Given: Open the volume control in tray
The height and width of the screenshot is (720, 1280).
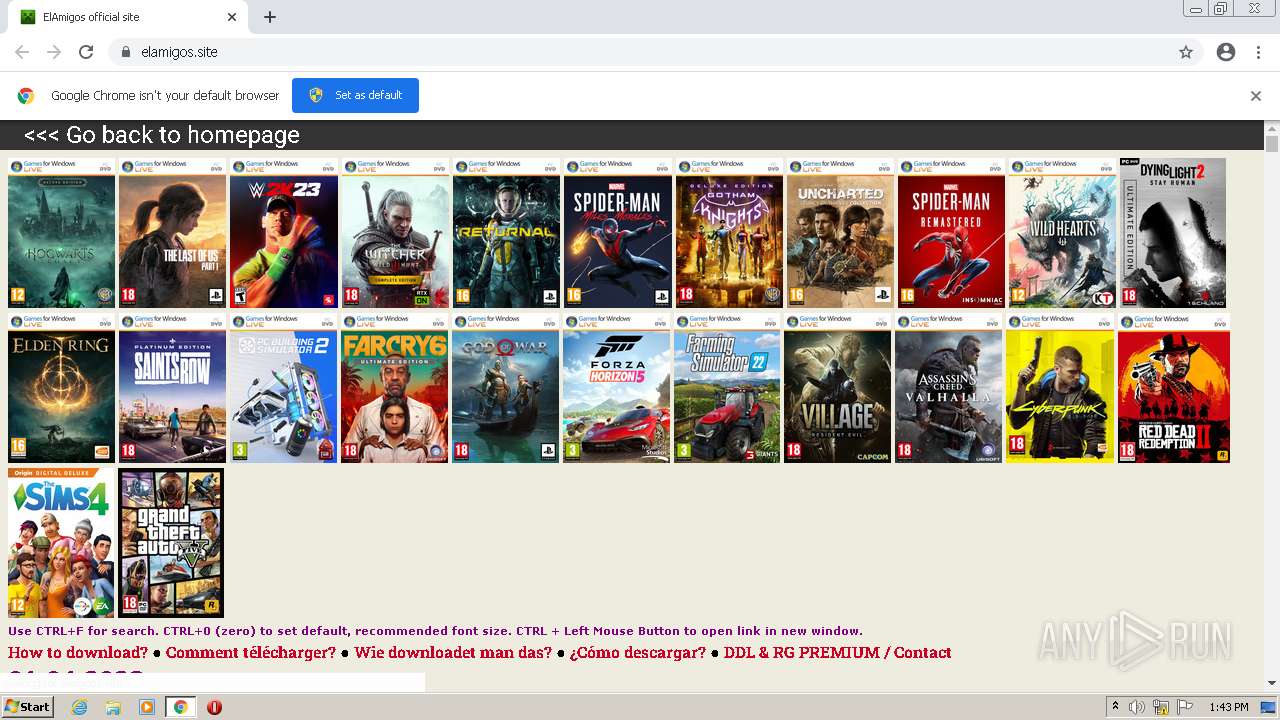Looking at the screenshot, I should click(x=1137, y=707).
